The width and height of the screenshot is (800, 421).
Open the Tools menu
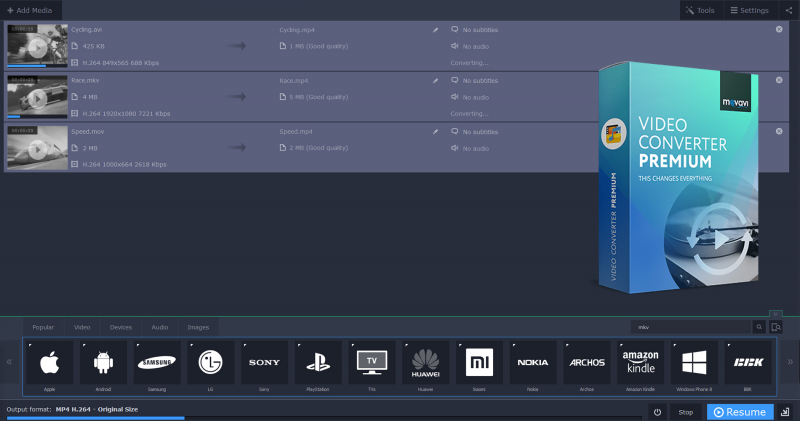point(701,10)
